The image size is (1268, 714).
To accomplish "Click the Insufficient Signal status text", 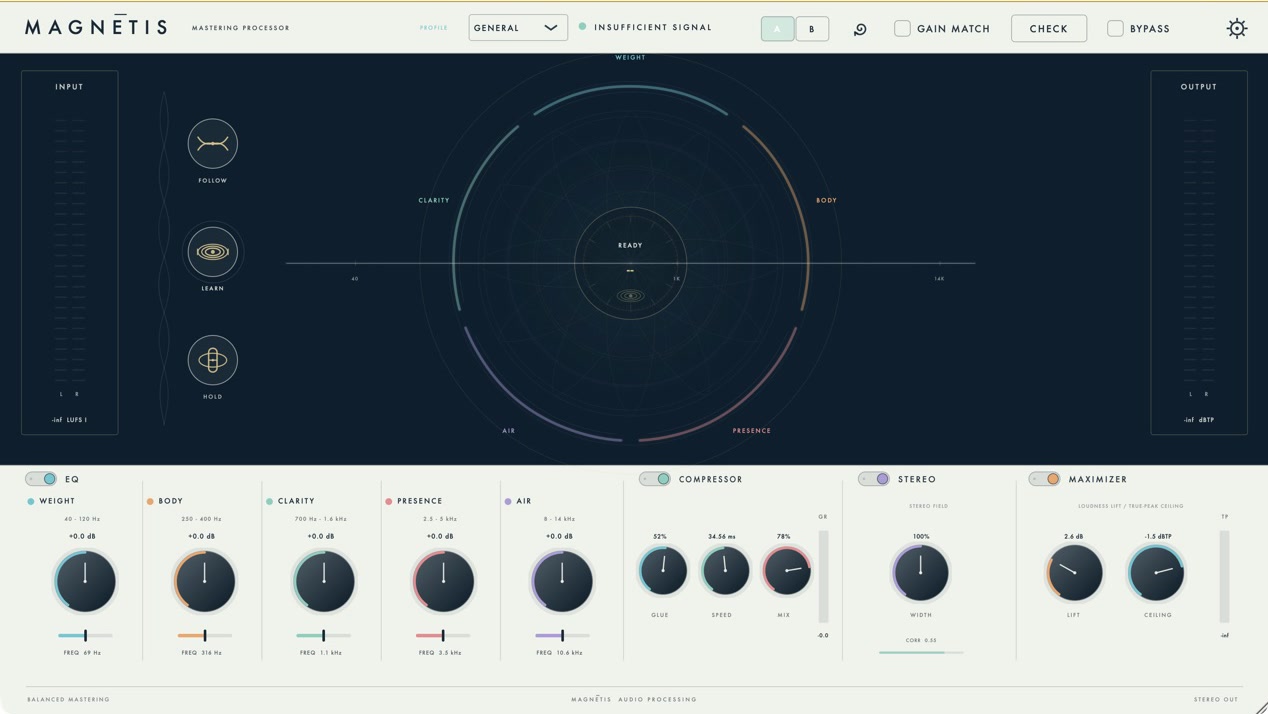I will 653,27.
